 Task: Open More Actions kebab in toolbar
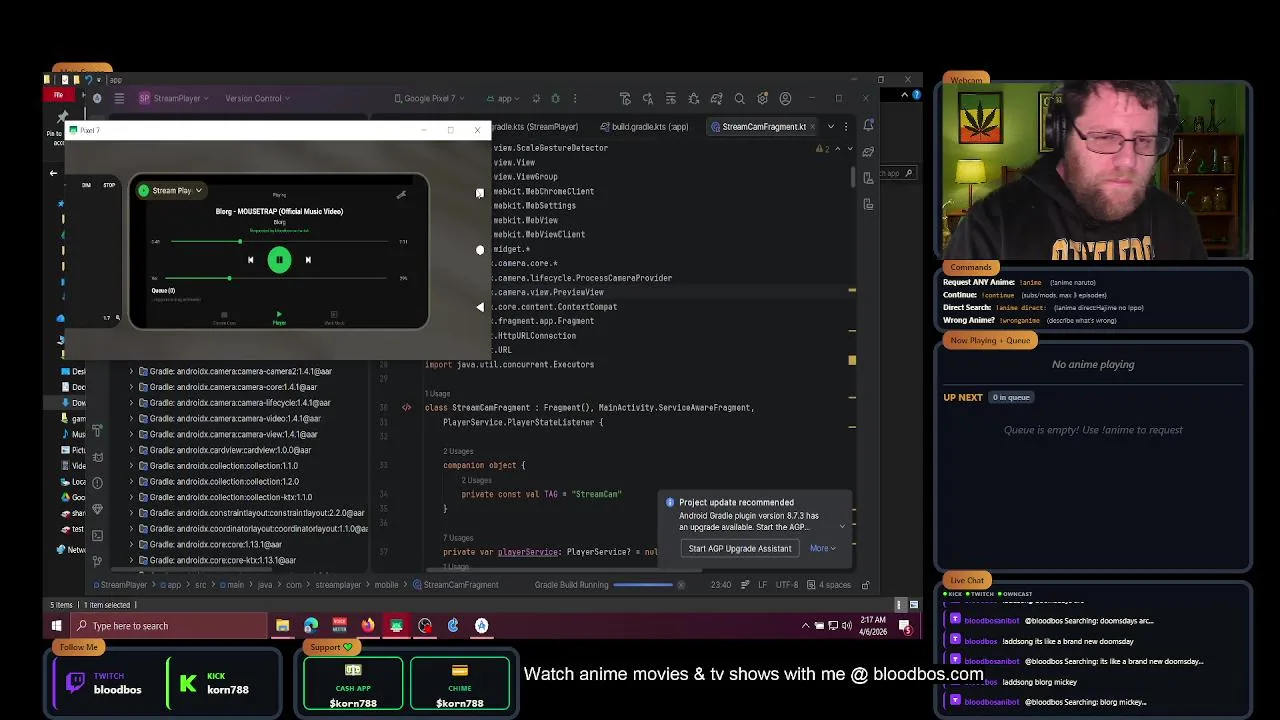[x=575, y=98]
